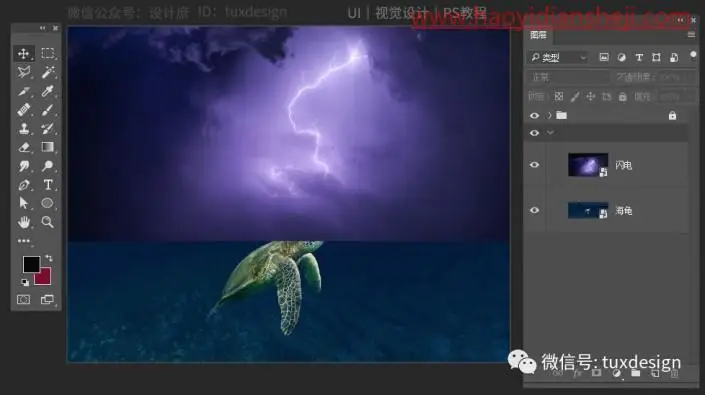Screen dimensions: 705x395
Task: Expand the locked folder group
Action: (549, 115)
